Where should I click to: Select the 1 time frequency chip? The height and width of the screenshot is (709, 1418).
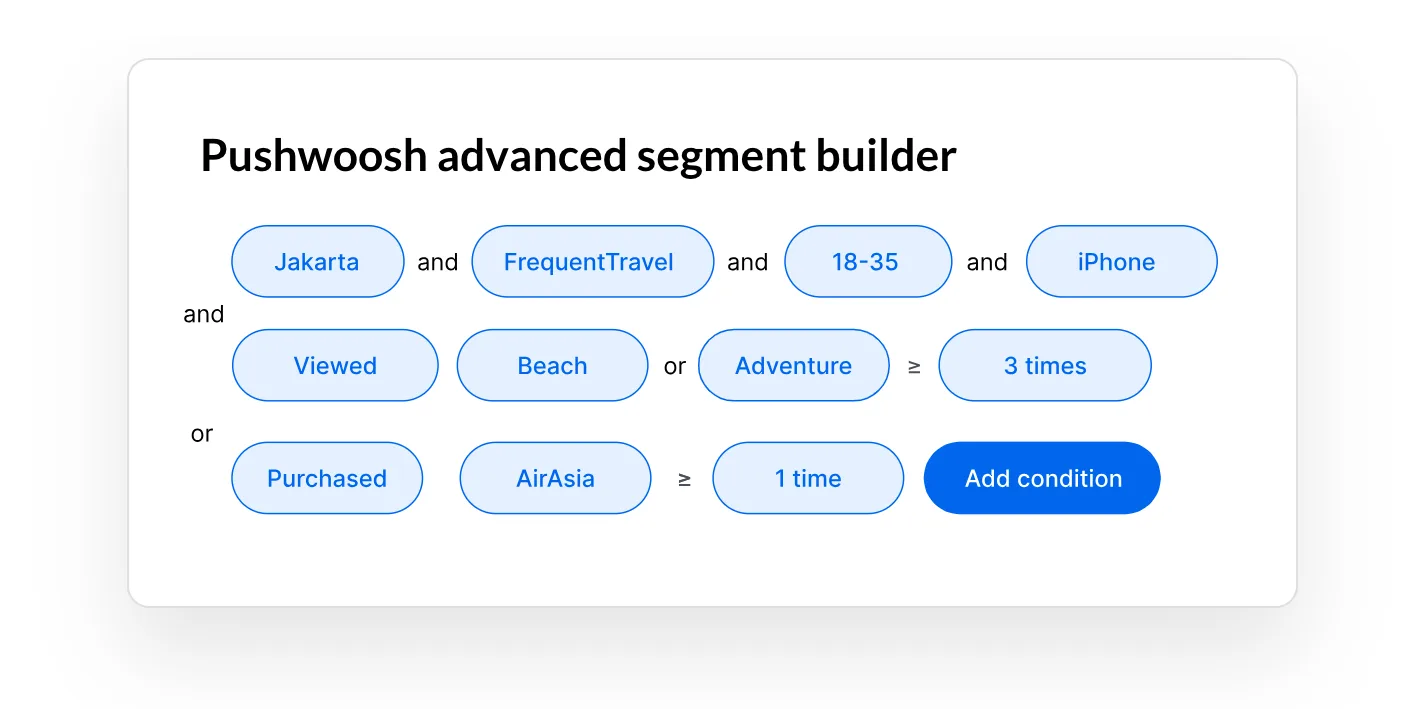tap(807, 478)
